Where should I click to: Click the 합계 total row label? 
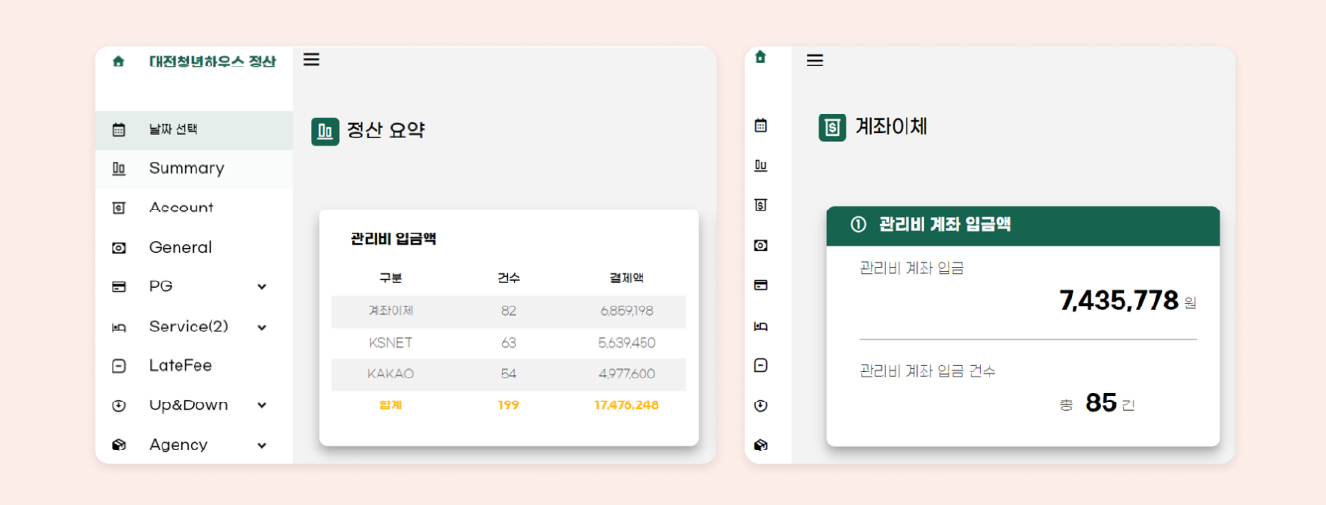click(x=390, y=405)
